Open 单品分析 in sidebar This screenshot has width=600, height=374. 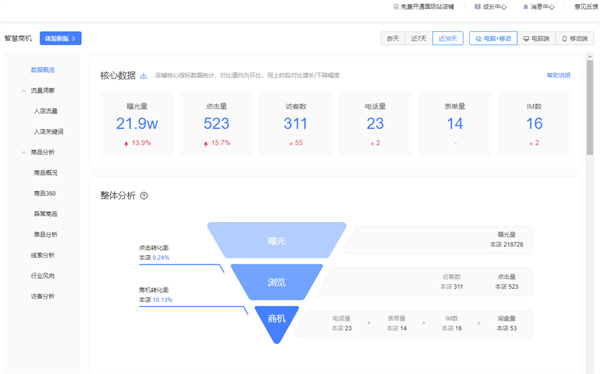(46, 235)
